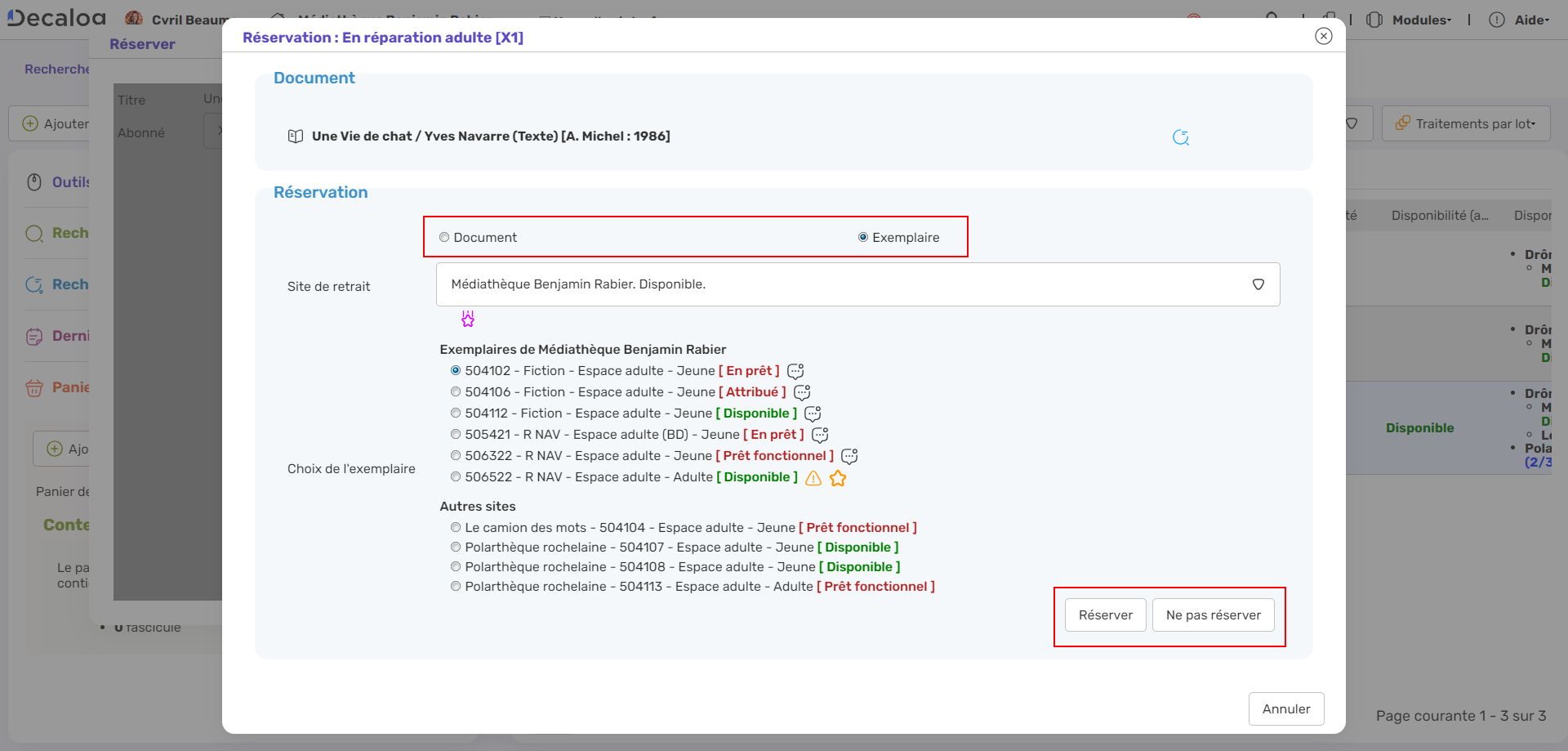Select the Document radio button

pyautogui.click(x=444, y=238)
